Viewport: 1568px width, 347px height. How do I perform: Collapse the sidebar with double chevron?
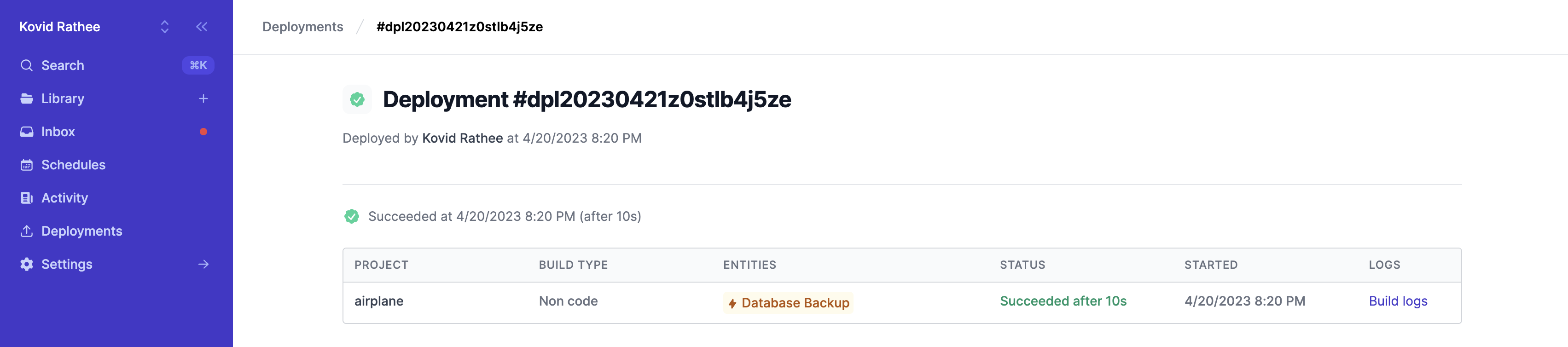point(202,27)
